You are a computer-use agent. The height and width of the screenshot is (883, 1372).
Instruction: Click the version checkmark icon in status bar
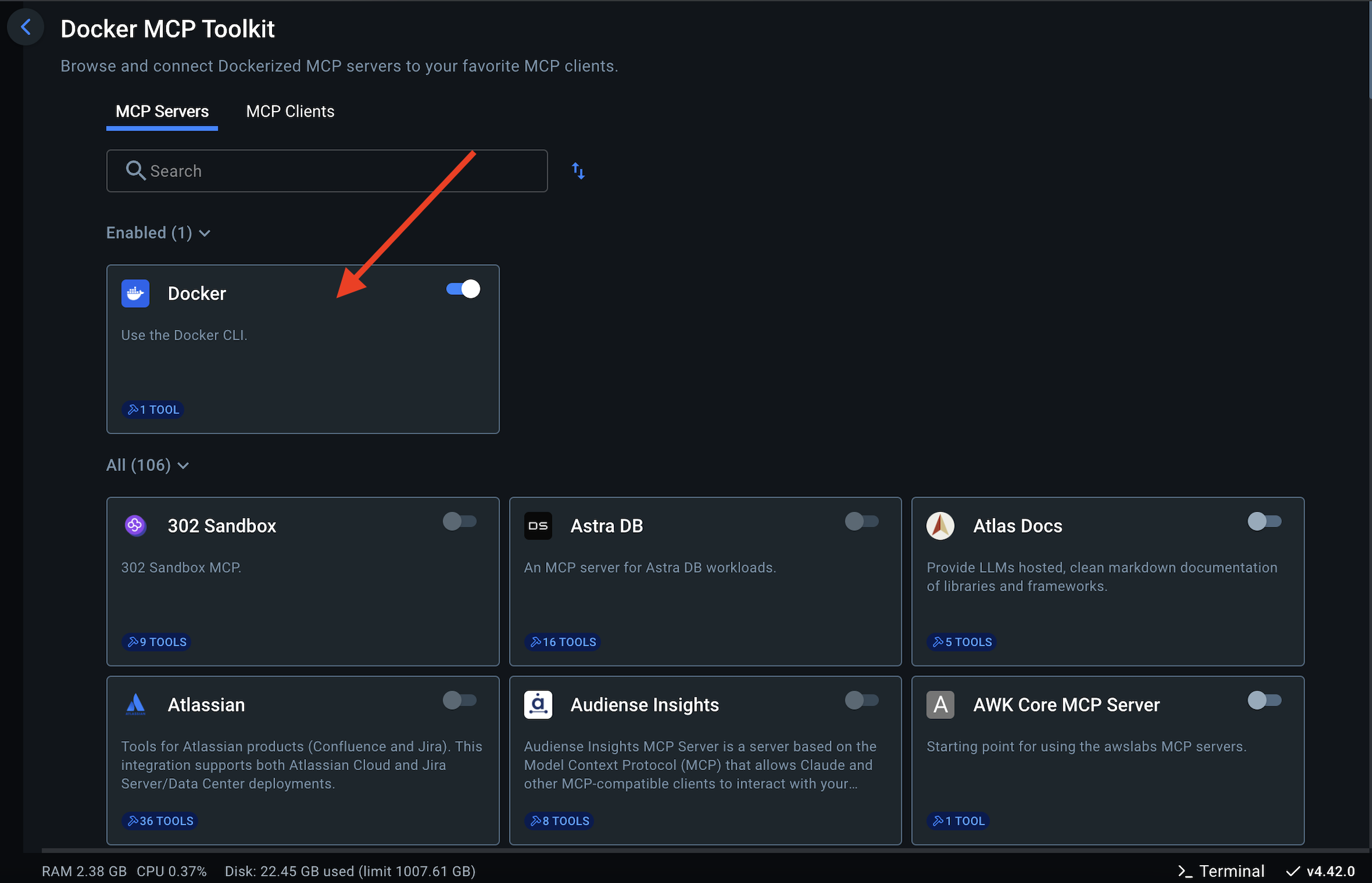click(1292, 871)
